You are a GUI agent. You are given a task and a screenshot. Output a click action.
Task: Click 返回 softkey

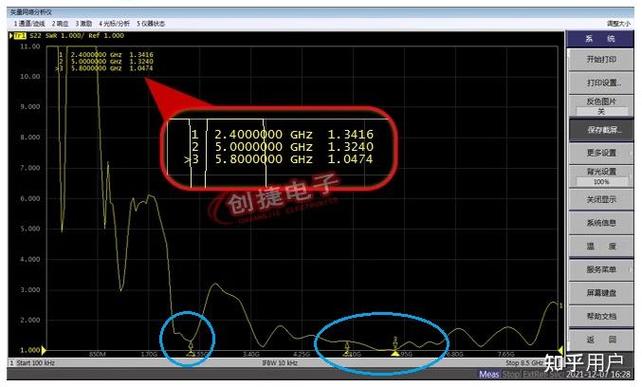click(x=601, y=340)
